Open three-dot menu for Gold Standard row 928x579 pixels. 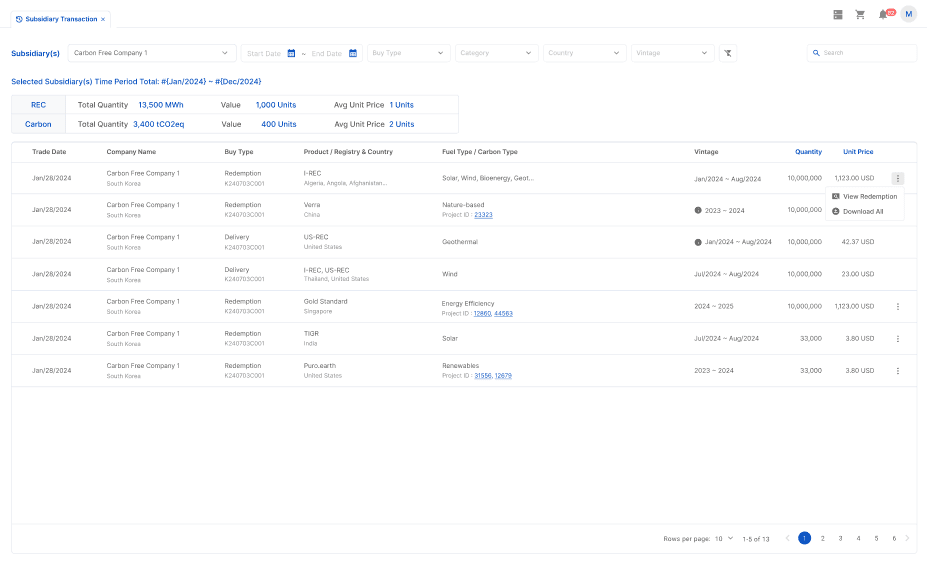pos(898,307)
